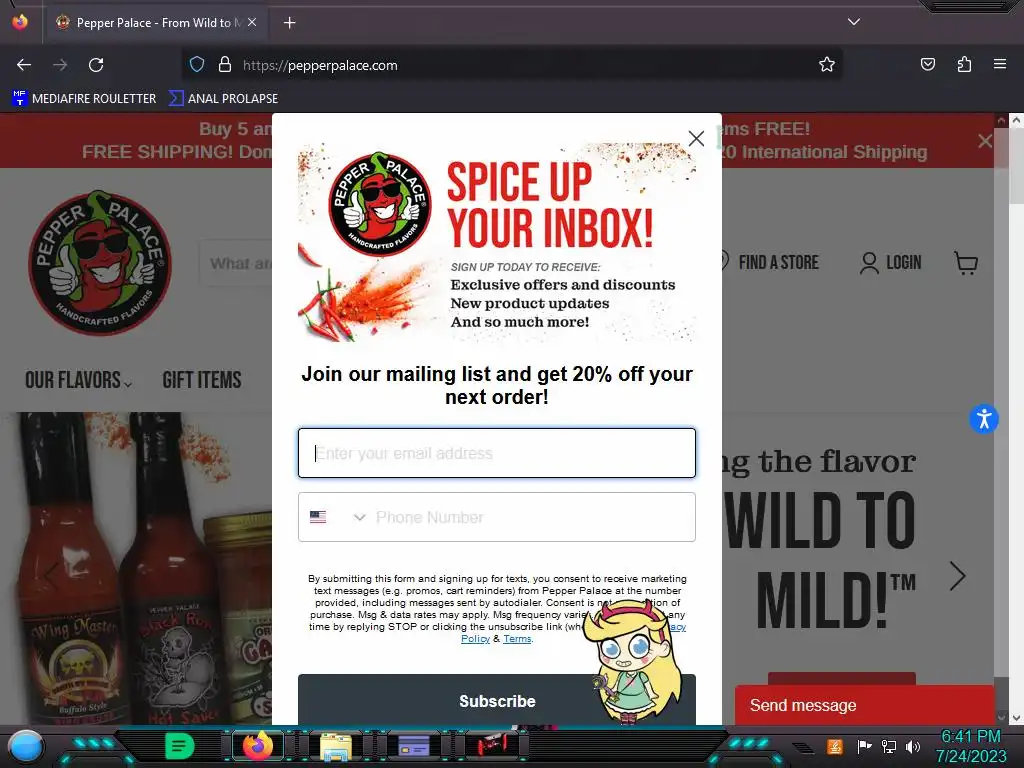Go to next carousel slide arrow
The width and height of the screenshot is (1024, 768).
pos(957,576)
